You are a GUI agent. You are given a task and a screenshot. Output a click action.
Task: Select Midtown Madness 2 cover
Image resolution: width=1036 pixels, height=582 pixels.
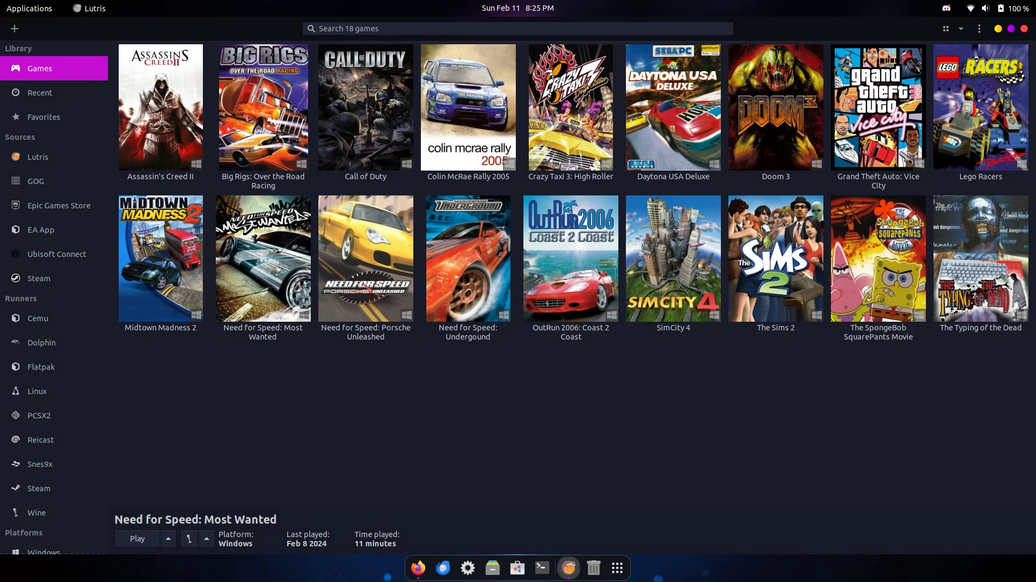[161, 258]
